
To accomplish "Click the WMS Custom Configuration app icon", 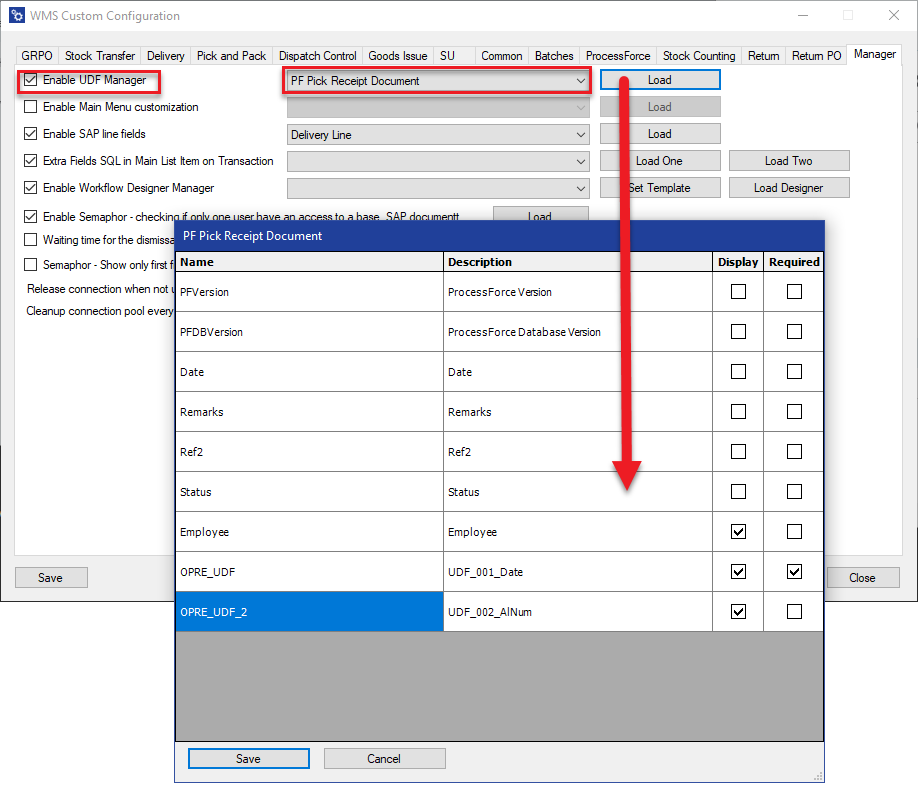I will (15, 16).
